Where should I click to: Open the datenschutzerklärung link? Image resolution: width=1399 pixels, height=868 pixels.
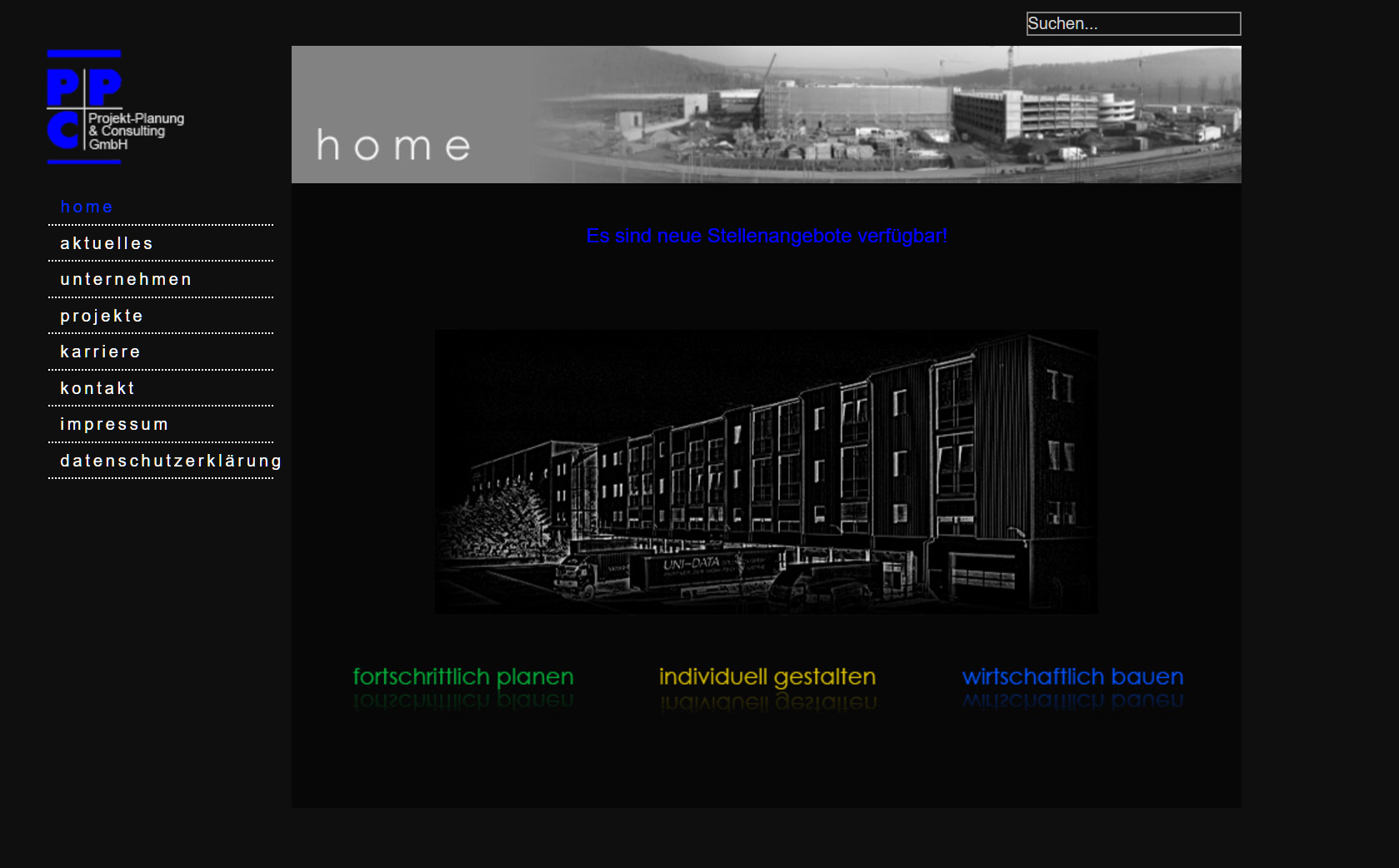[x=170, y=461]
